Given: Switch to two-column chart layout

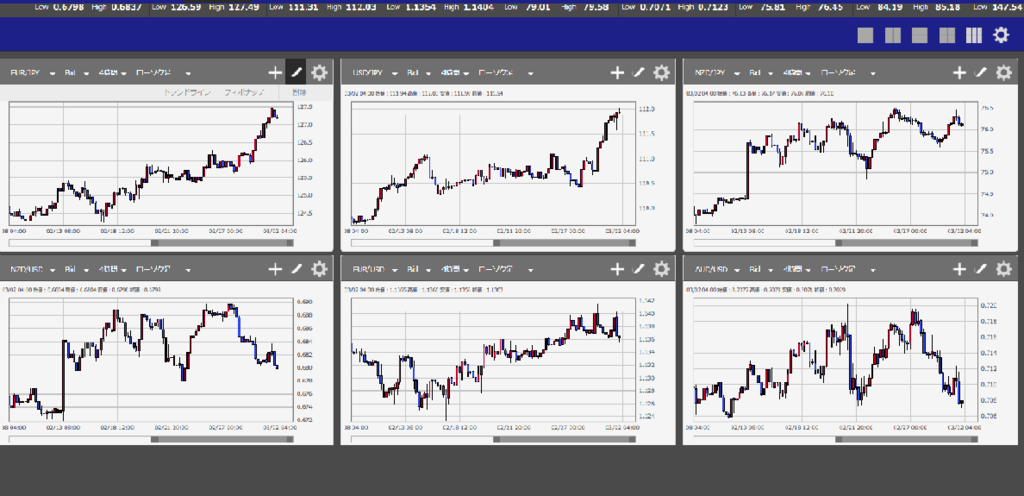Looking at the screenshot, I should (x=893, y=35).
